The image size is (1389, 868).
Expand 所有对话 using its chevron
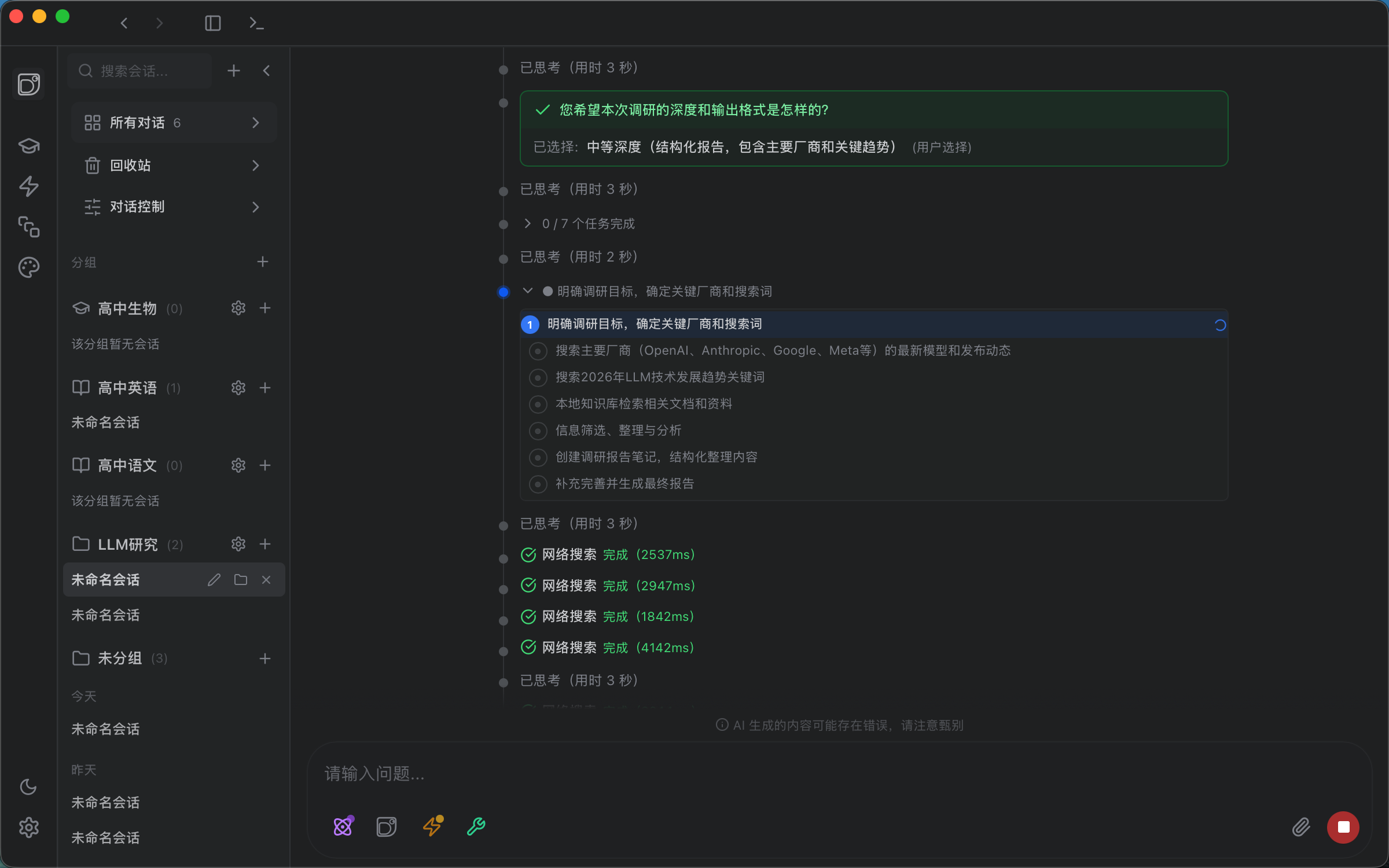pyautogui.click(x=255, y=122)
